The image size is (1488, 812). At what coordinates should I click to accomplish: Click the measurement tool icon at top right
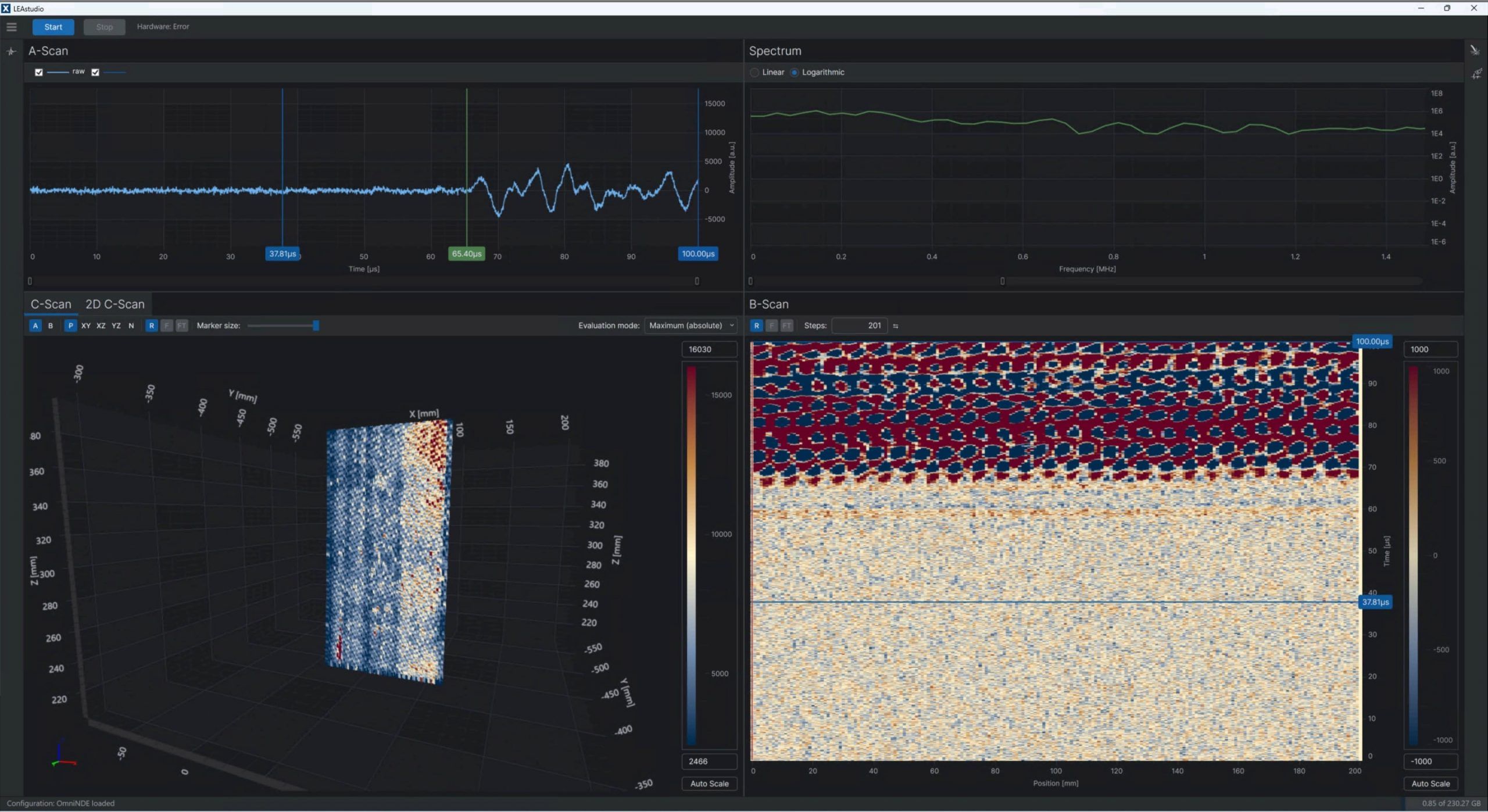pyautogui.click(x=1475, y=50)
